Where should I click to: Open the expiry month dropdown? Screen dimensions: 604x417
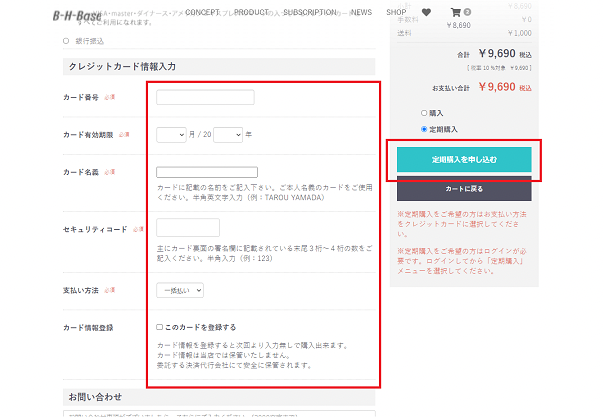point(171,135)
